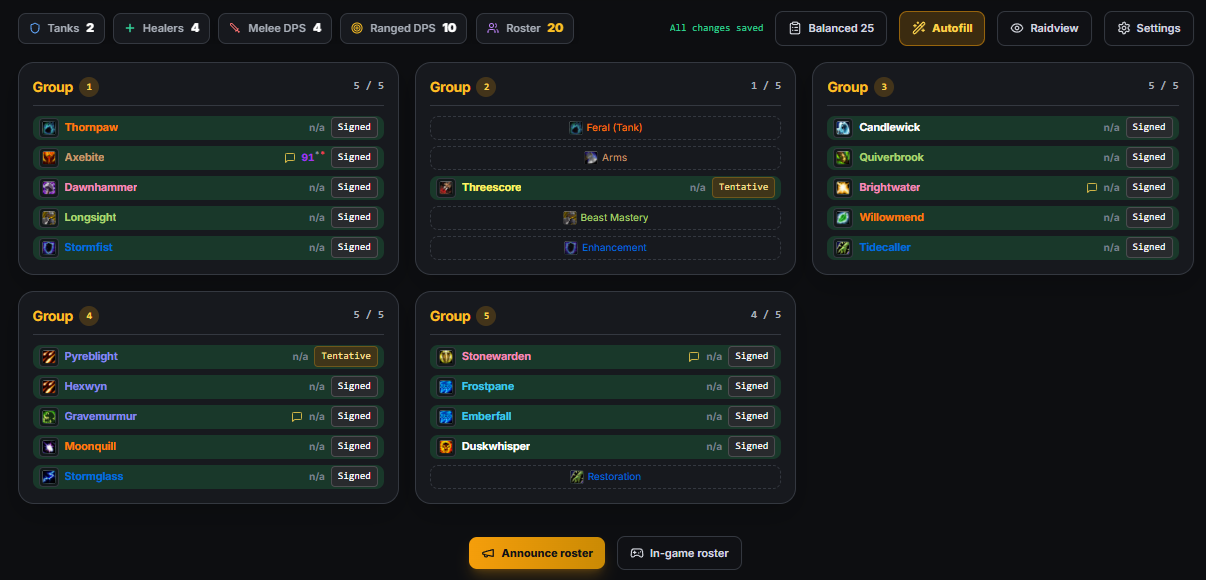Open Gravemurmur's note comment icon
Screen dimensions: 1206x580
[297, 417]
